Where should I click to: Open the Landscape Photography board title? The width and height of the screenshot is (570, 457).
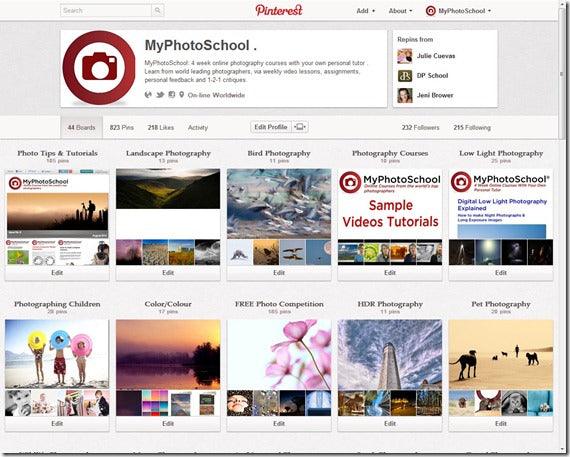(168, 153)
